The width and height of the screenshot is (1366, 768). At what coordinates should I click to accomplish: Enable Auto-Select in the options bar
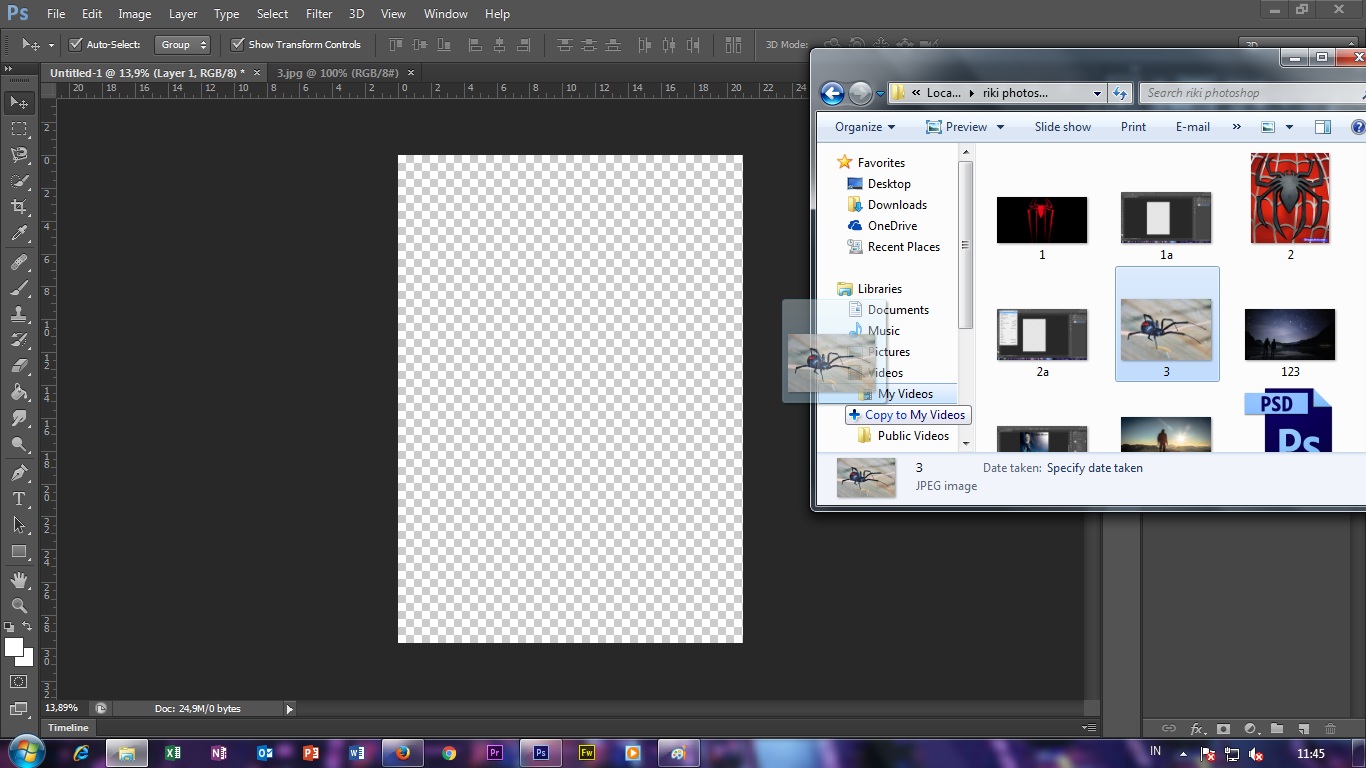[77, 44]
